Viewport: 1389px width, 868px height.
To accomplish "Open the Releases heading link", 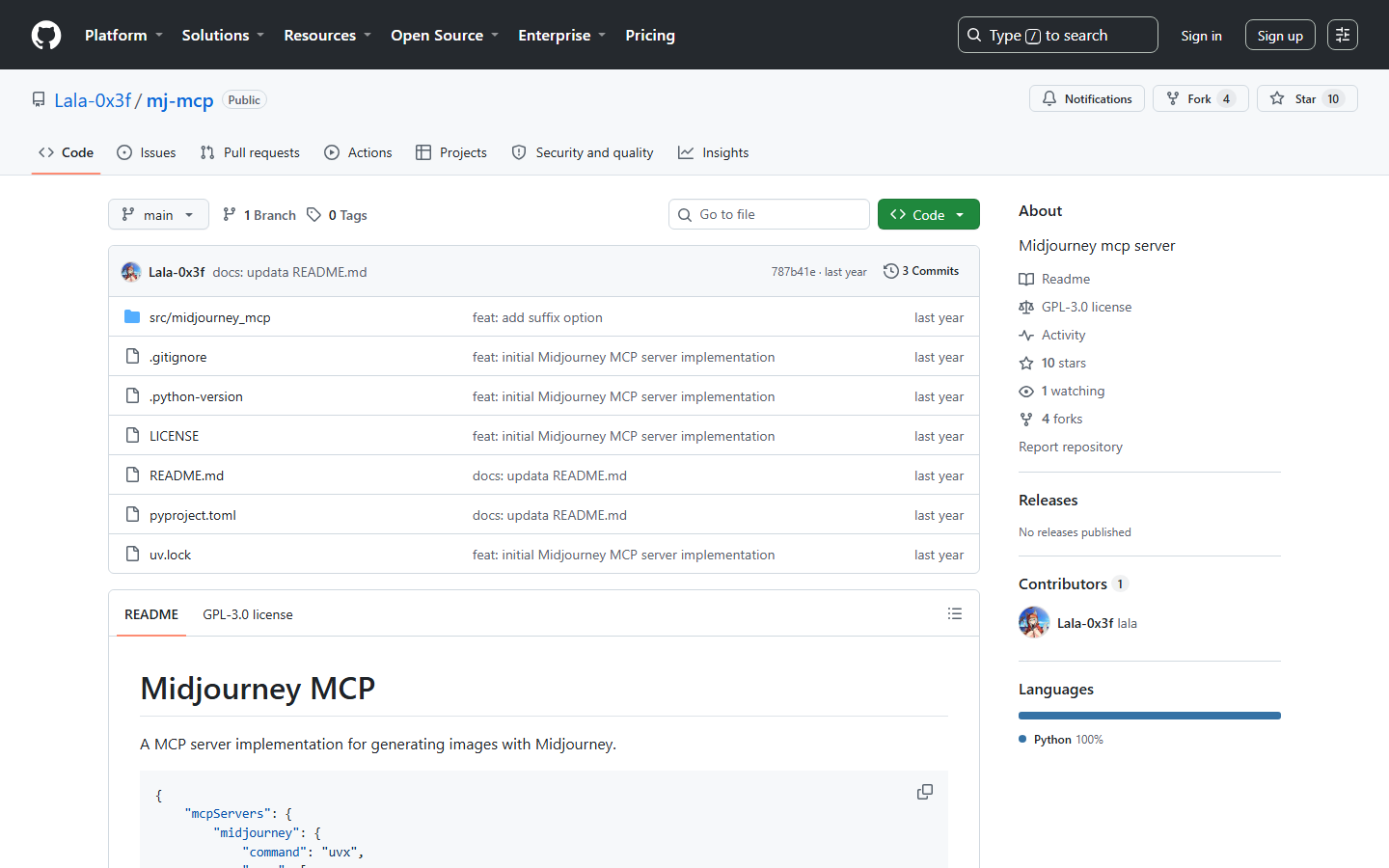I will 1049,500.
